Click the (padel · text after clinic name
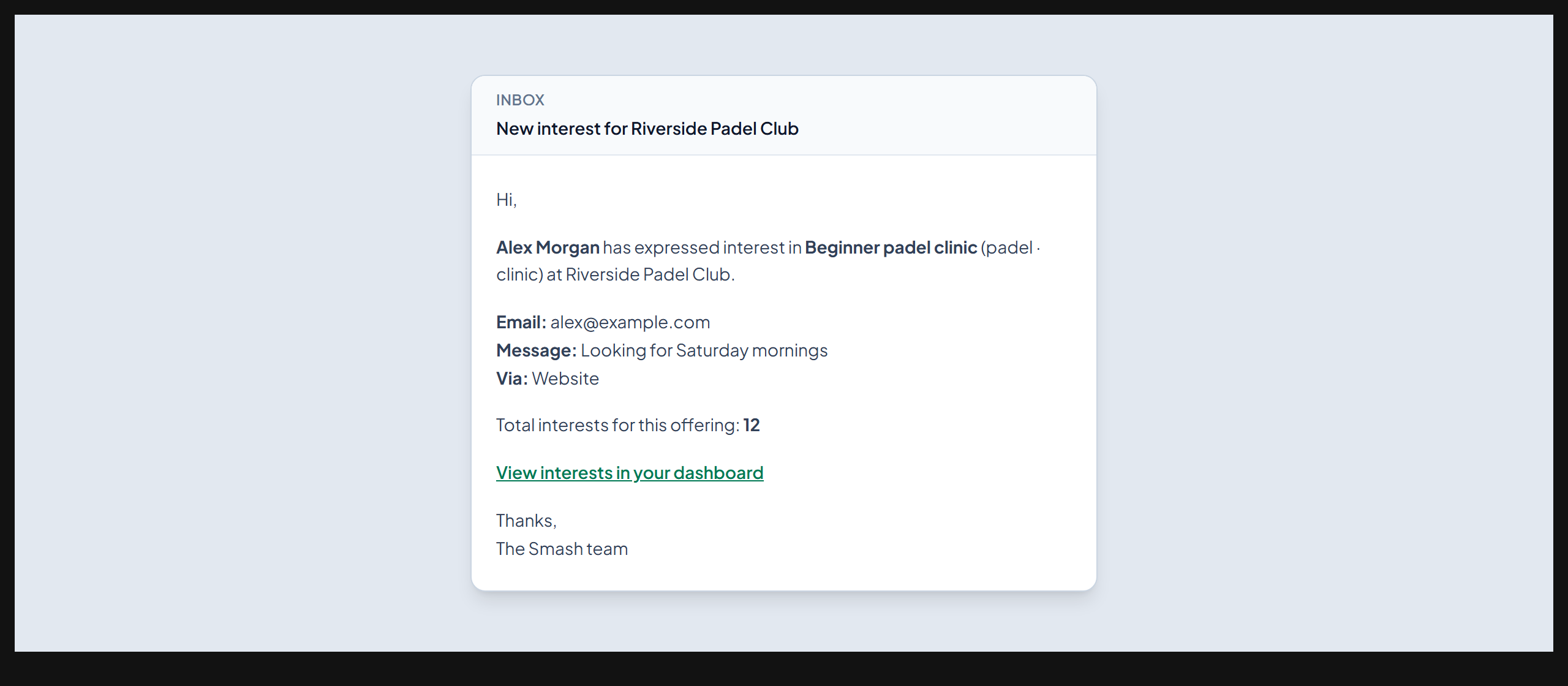This screenshot has height=686, width=1568. pyautogui.click(x=1011, y=247)
